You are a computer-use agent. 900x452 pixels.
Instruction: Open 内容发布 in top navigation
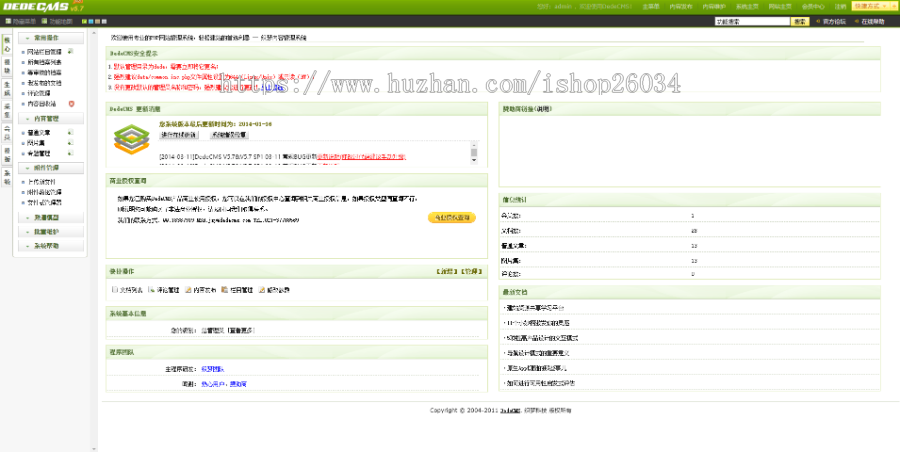(x=681, y=7)
